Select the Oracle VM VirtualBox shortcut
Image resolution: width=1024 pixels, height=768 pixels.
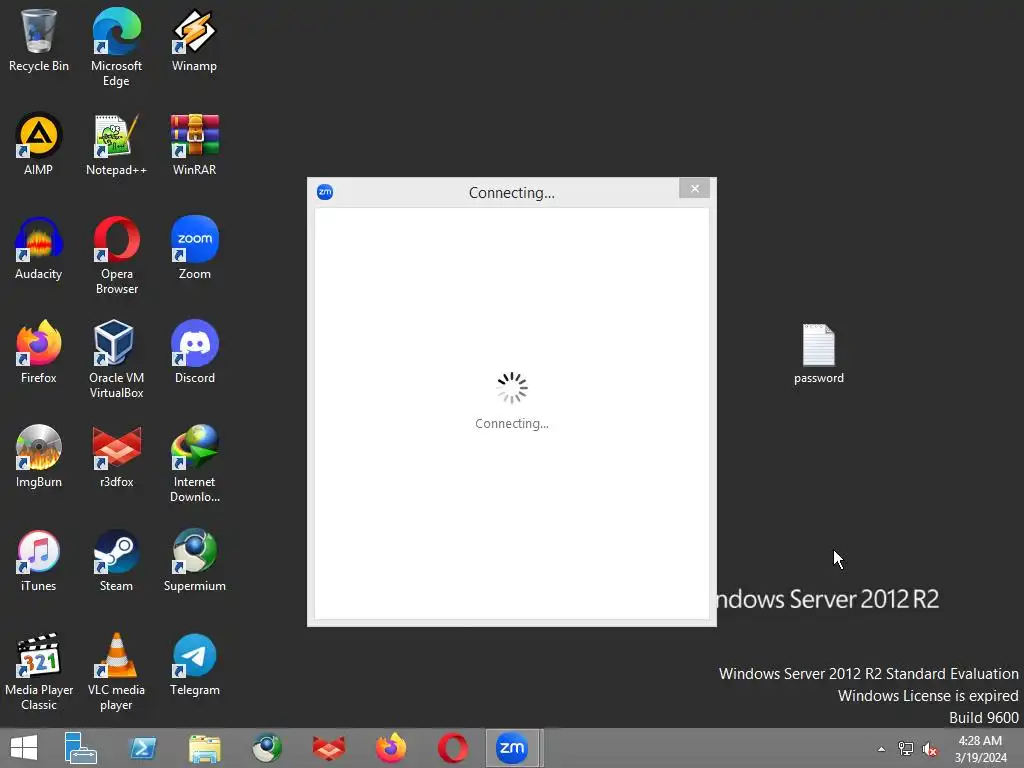coord(116,359)
